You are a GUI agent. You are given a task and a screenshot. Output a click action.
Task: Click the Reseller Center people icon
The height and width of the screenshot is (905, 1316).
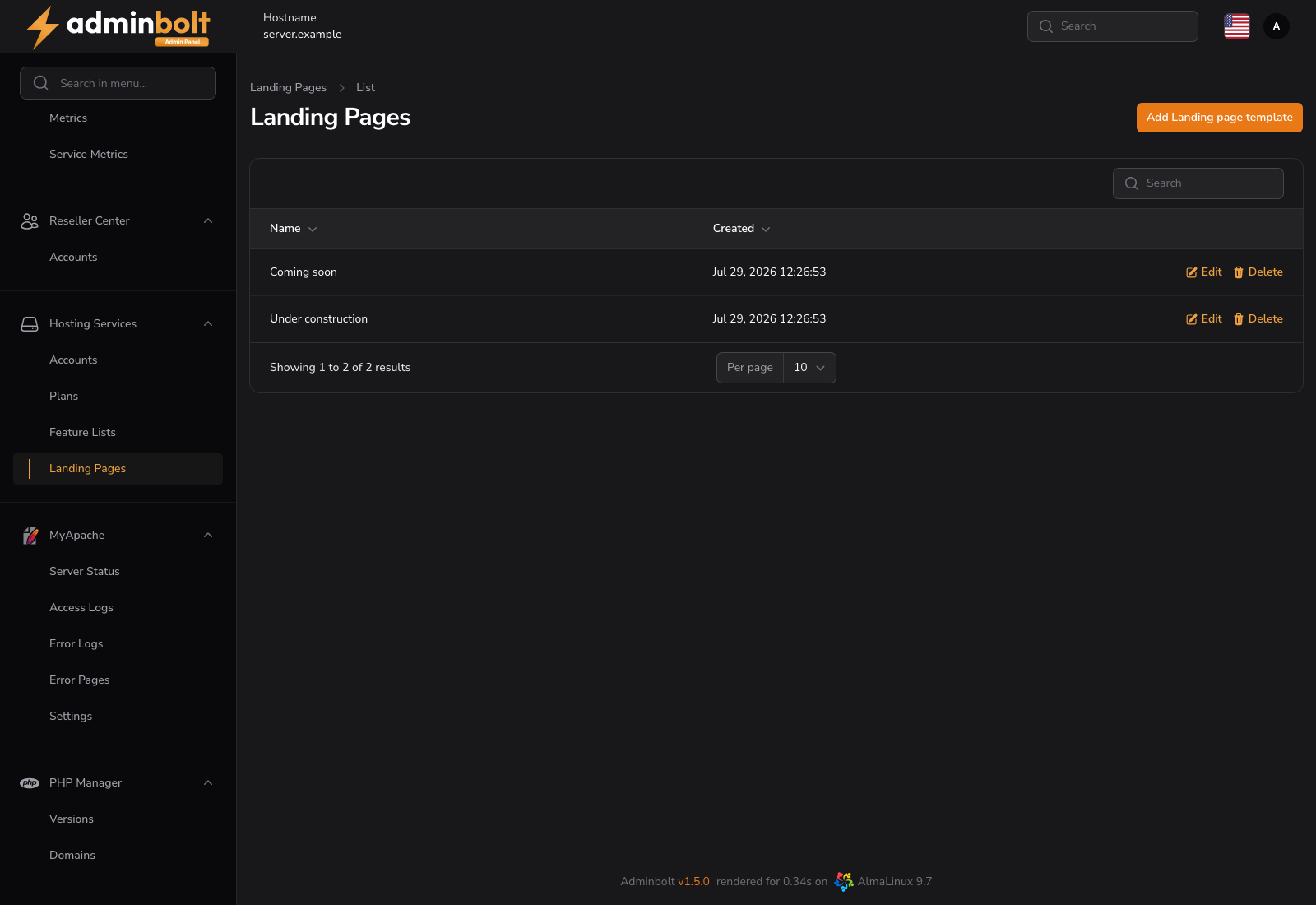30,220
